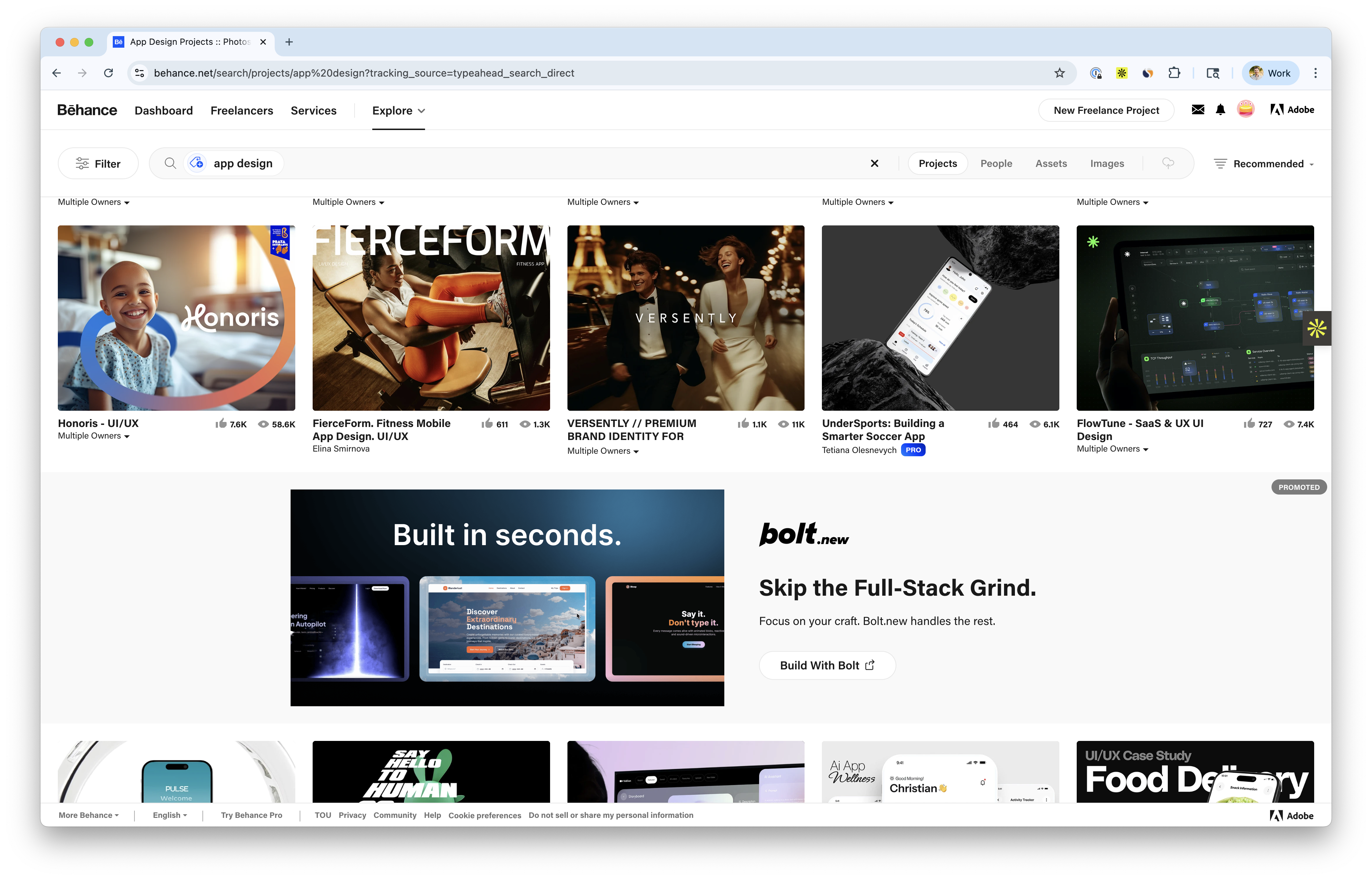Image resolution: width=1372 pixels, height=880 pixels.
Task: Open the Work profile switcher in Chrome
Action: coord(1270,73)
